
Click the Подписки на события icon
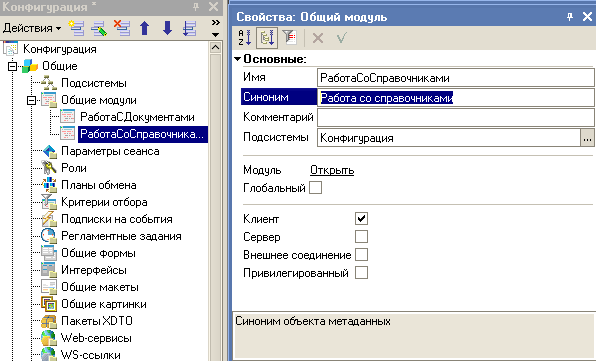tap(49, 219)
